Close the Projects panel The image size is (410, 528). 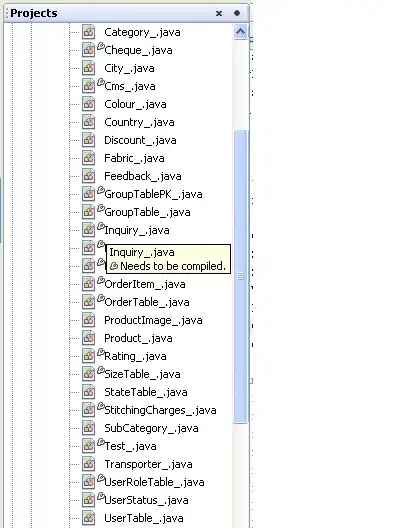click(x=219, y=13)
